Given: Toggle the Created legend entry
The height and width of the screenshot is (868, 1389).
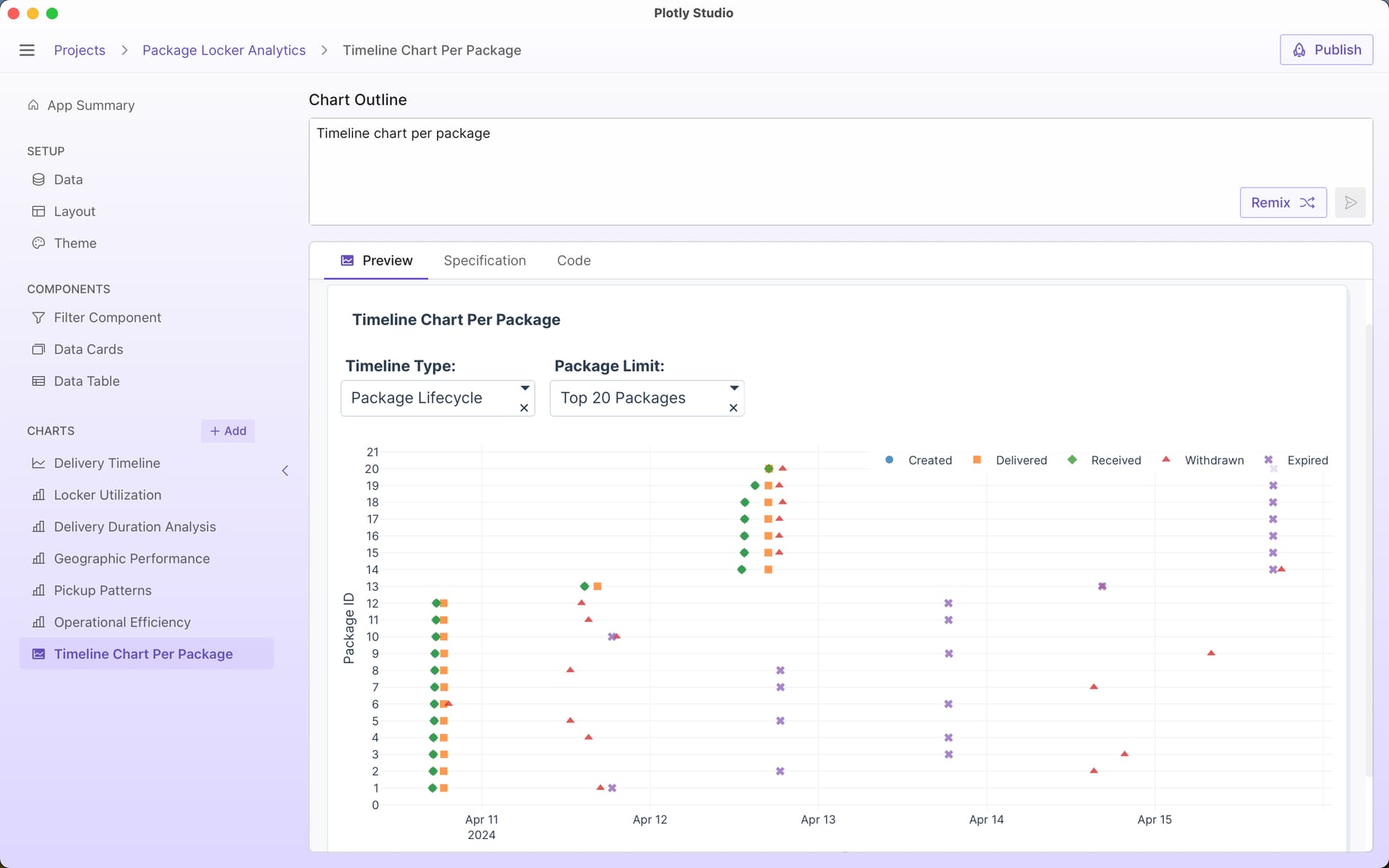Looking at the screenshot, I should coord(930,460).
